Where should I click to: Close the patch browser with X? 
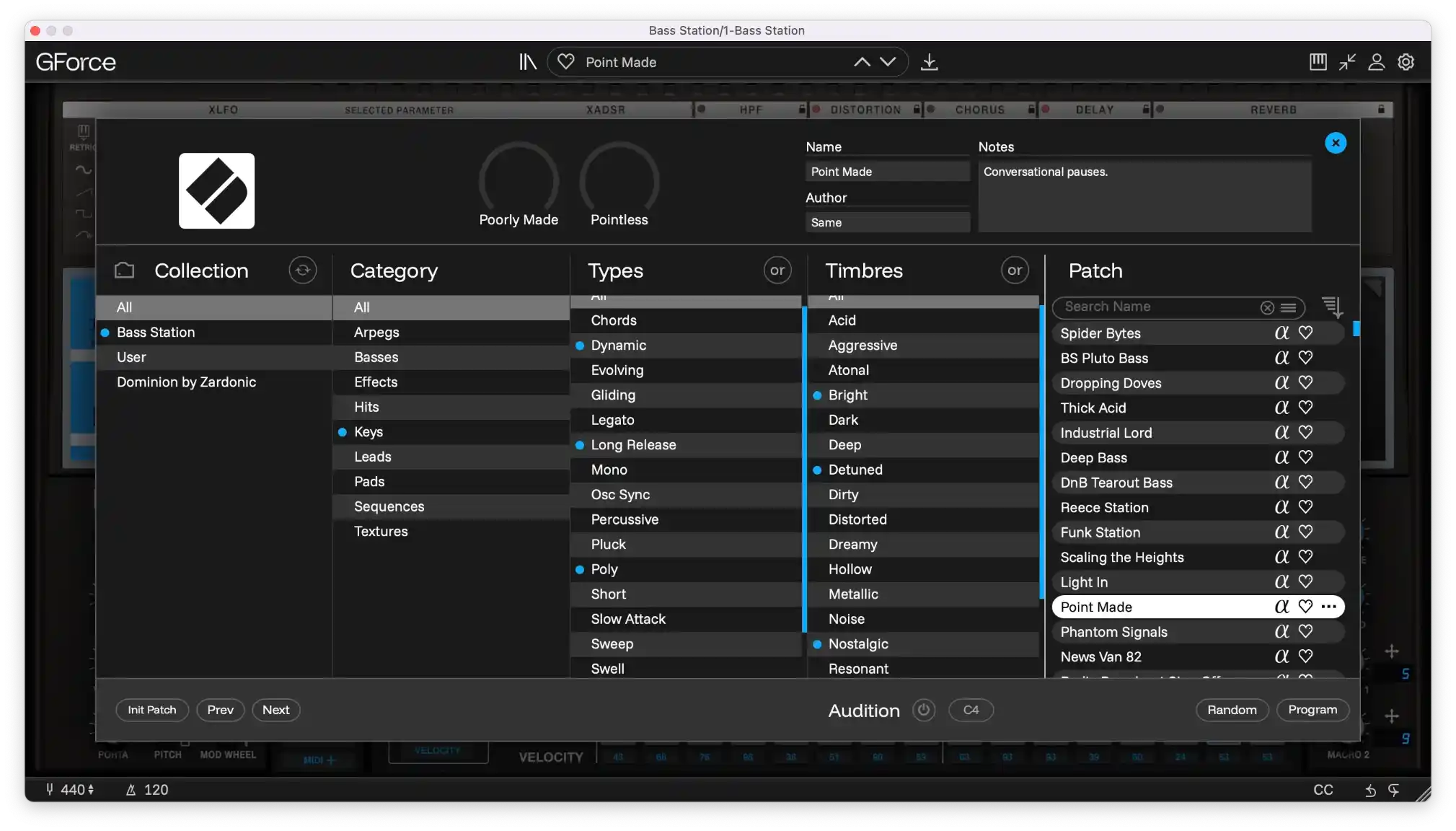click(1336, 143)
